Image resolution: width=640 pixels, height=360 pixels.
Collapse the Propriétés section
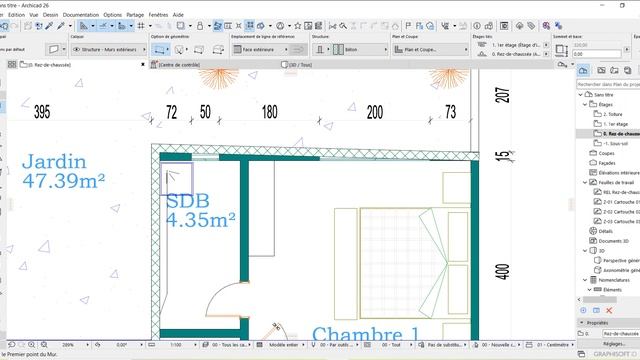581,322
